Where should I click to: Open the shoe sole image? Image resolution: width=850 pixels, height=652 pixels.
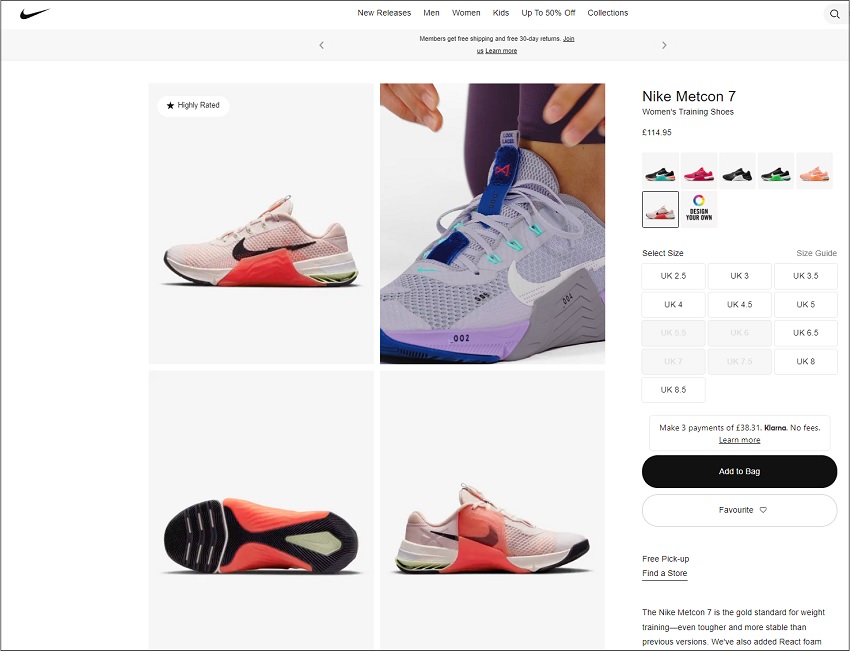coord(261,510)
